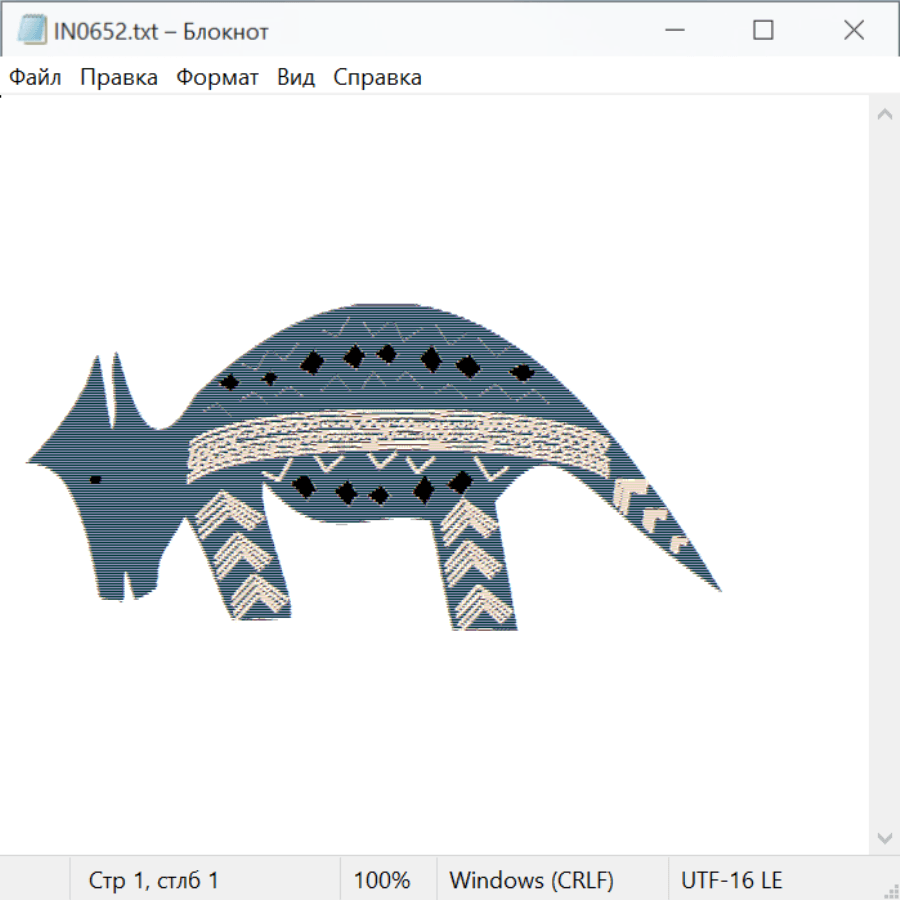Image resolution: width=900 pixels, height=900 pixels.
Task: Open the Вид menu
Action: (x=295, y=78)
